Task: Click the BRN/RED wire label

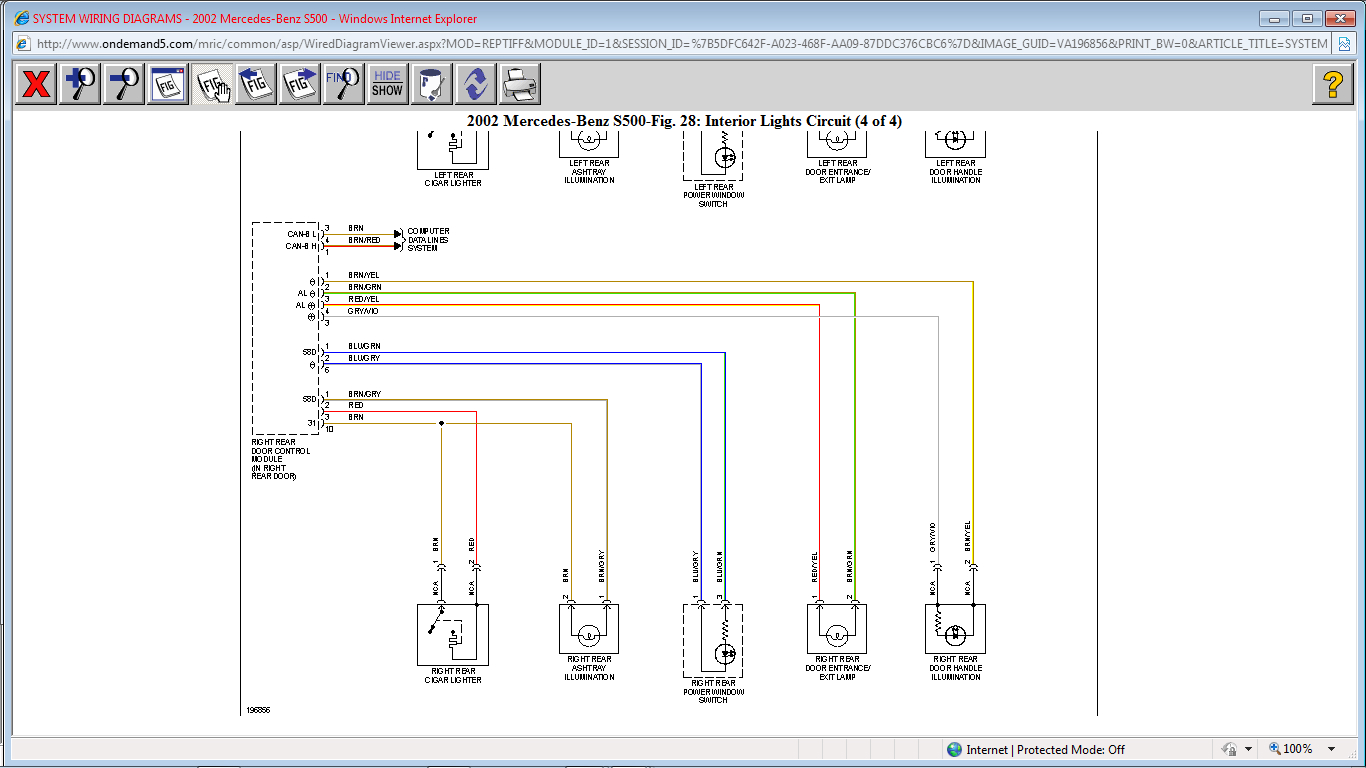Action: pos(364,241)
